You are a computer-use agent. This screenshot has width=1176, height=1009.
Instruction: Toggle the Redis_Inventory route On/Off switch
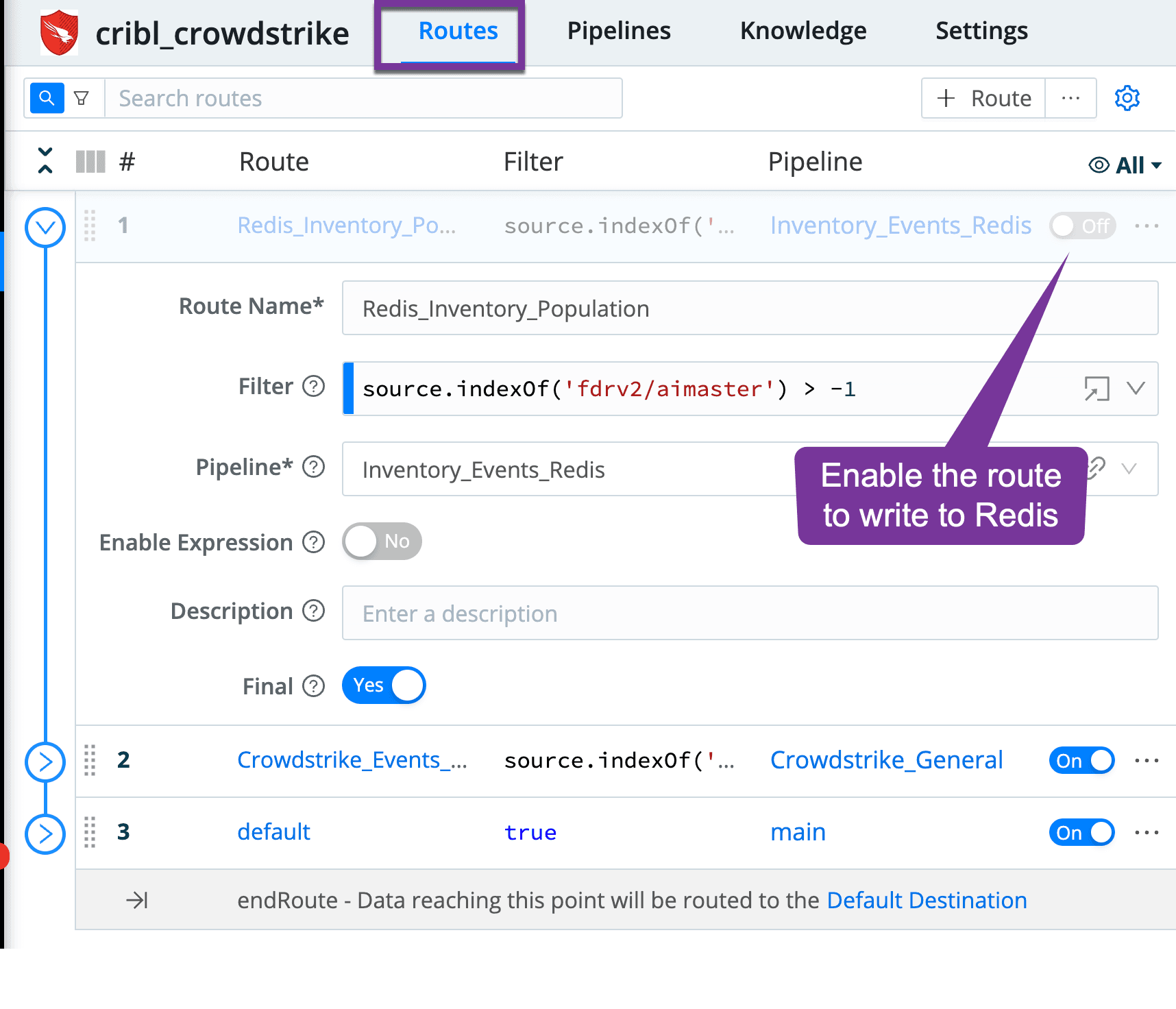click(x=1082, y=226)
